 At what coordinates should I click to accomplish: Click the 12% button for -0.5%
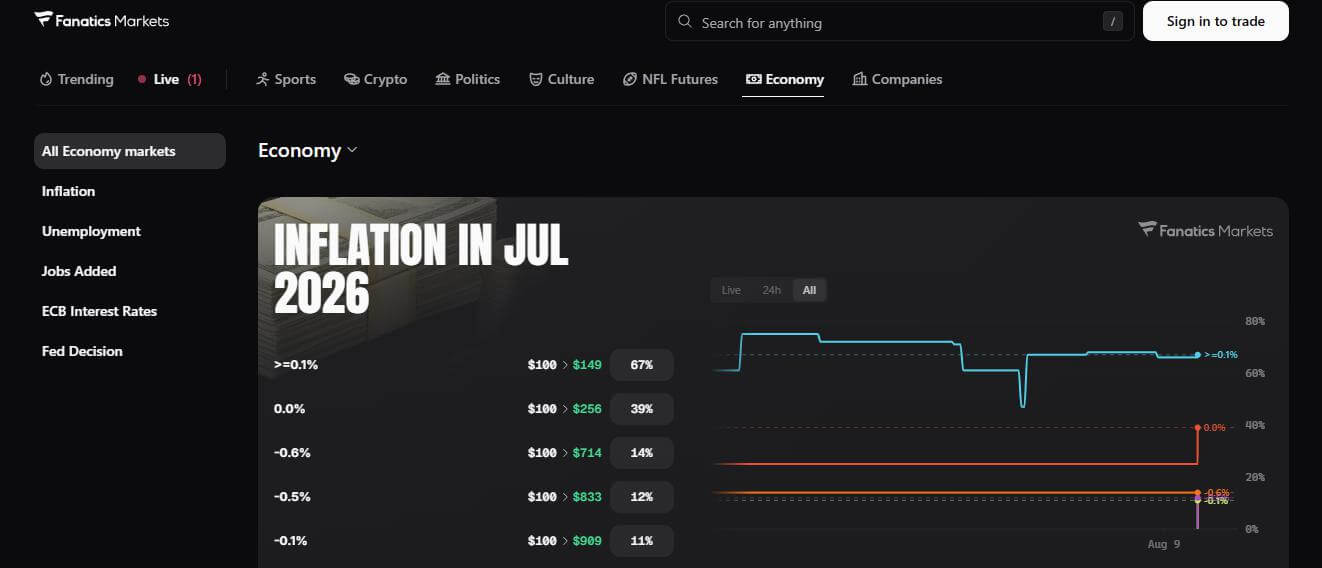click(642, 497)
